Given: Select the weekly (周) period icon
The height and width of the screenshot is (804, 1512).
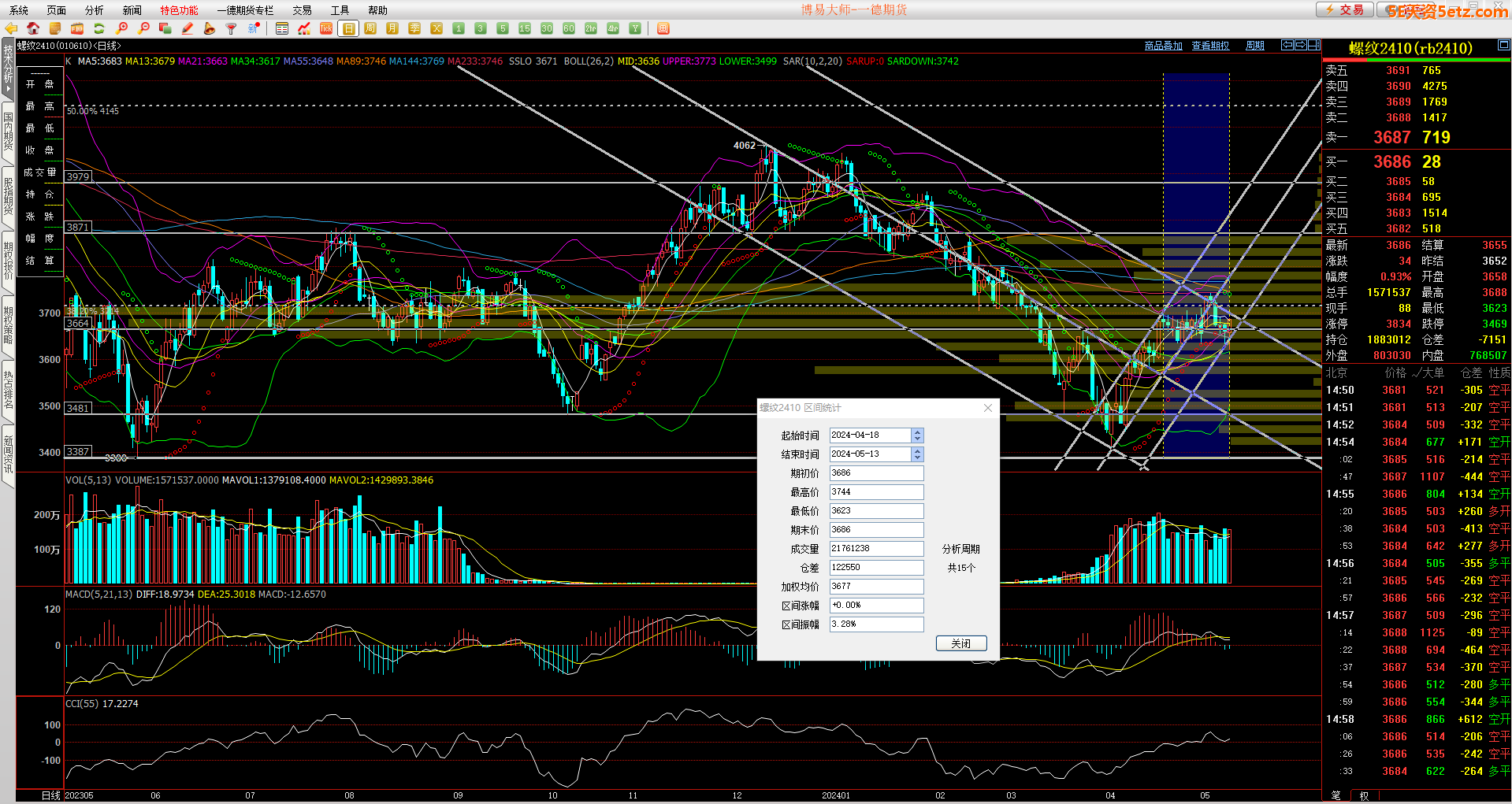Looking at the screenshot, I should click(370, 28).
